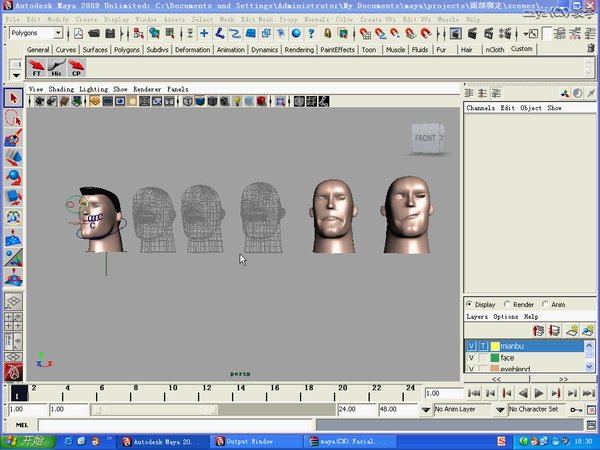Open shelf options arrow menu
Image resolution: width=600 pixels, height=450 pixels.
[16, 75]
